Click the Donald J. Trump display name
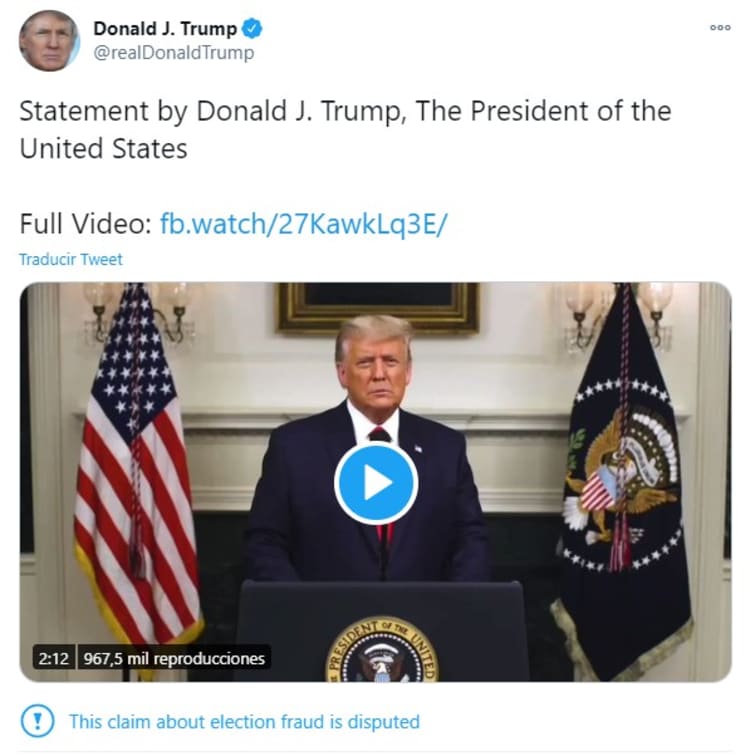This screenshot has width=750, height=756. (165, 28)
